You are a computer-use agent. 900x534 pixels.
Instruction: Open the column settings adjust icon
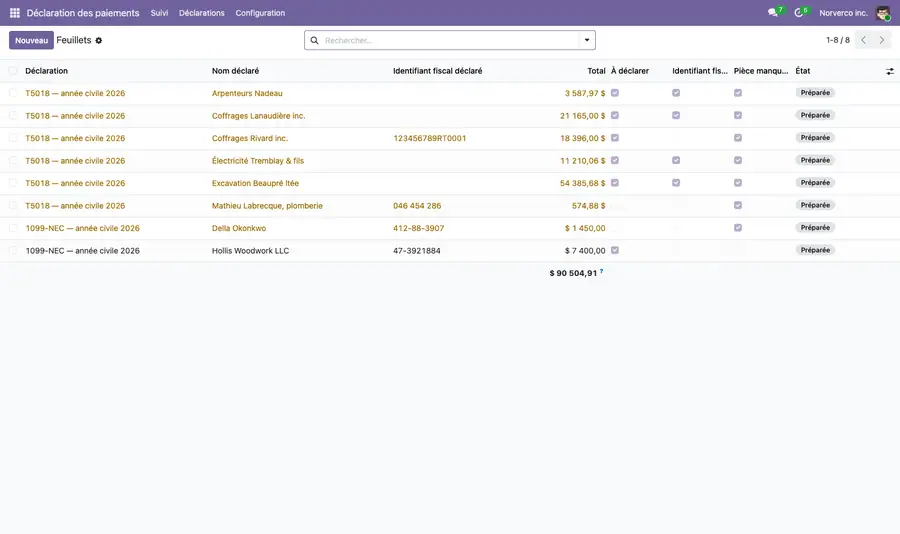click(890, 71)
